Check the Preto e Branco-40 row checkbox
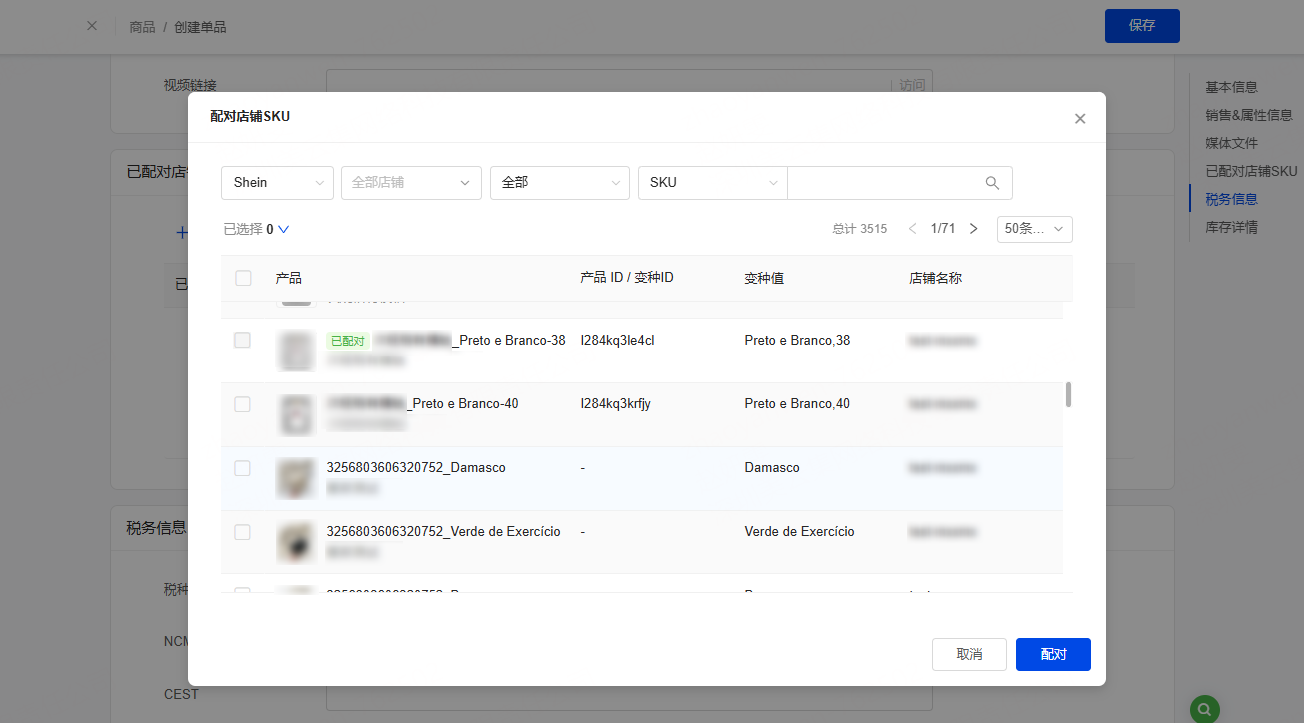This screenshot has width=1304, height=723. click(242, 404)
